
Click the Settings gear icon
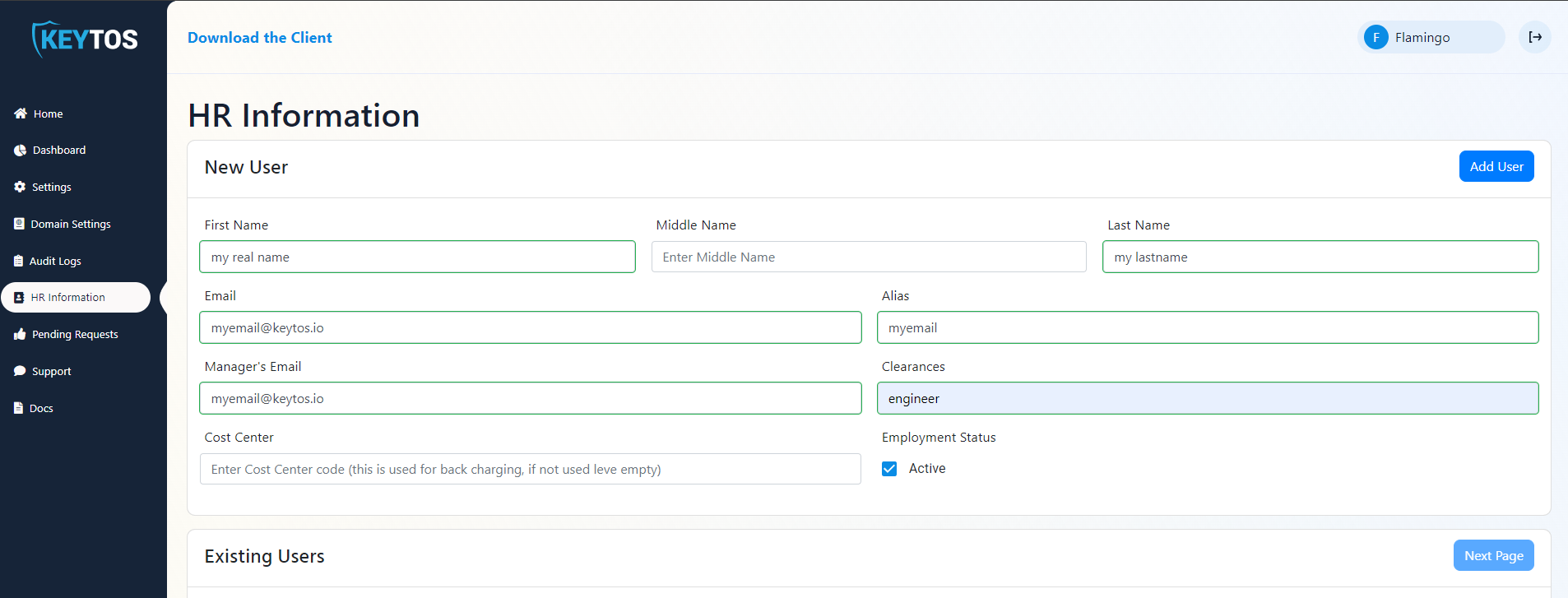point(20,187)
